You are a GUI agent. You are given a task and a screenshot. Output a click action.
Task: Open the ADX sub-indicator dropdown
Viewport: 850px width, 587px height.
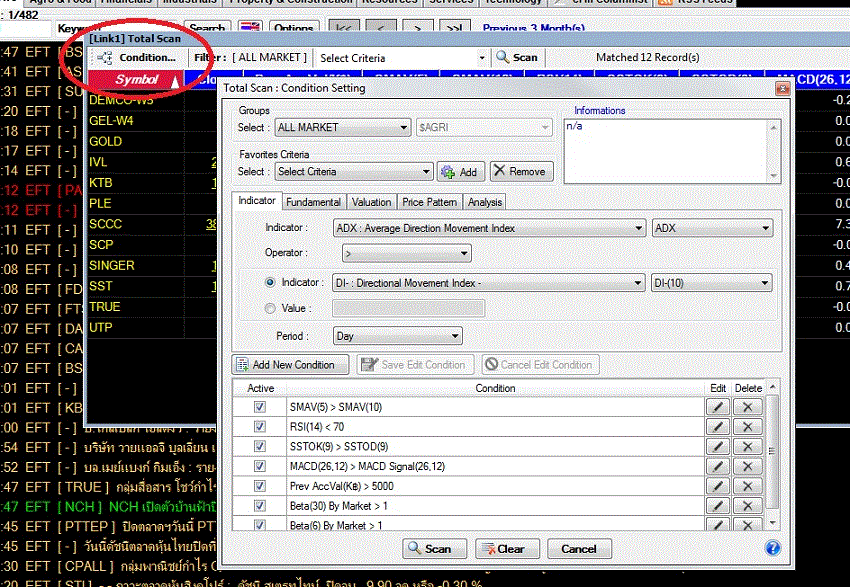point(712,228)
